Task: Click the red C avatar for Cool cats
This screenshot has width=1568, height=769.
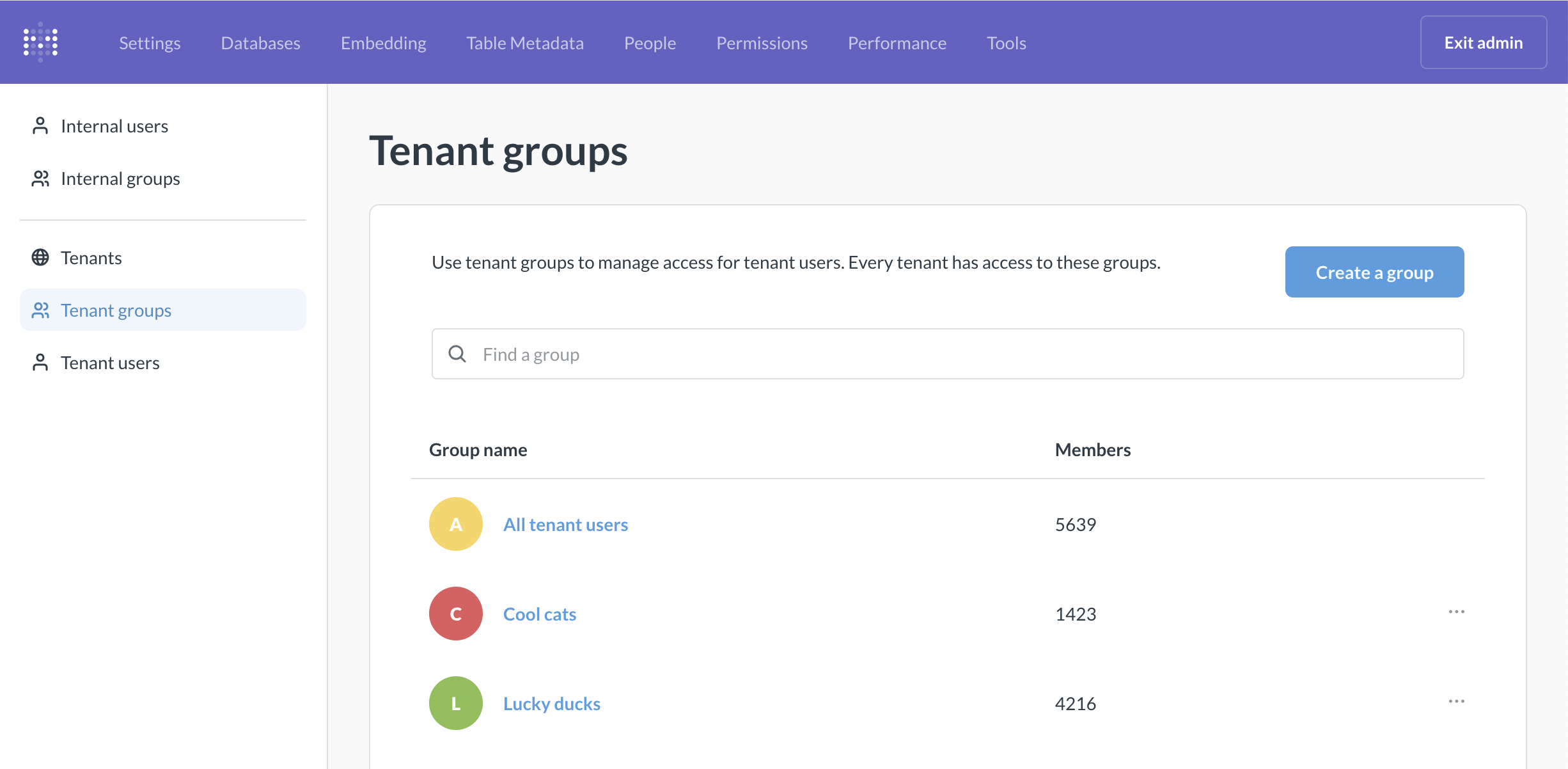Action: coord(455,614)
